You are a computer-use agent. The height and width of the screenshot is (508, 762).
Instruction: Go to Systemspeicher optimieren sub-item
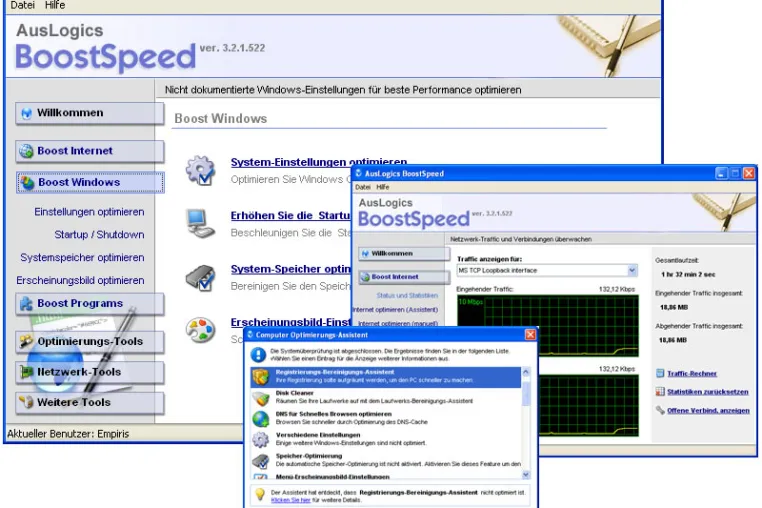point(82,258)
